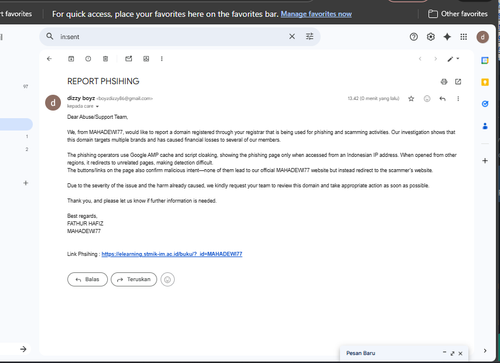The image size is (500, 363).
Task: Open Google Keep side panel
Action: tap(485, 82)
